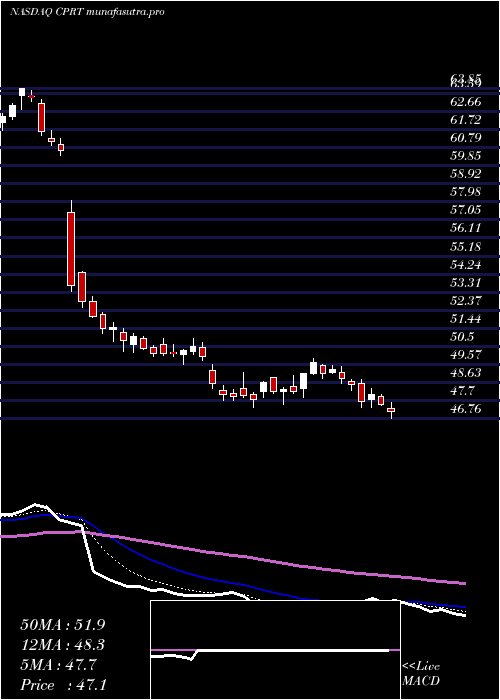Select the 49.57 price axis label
This screenshot has height=700, width=500.
[466, 355]
